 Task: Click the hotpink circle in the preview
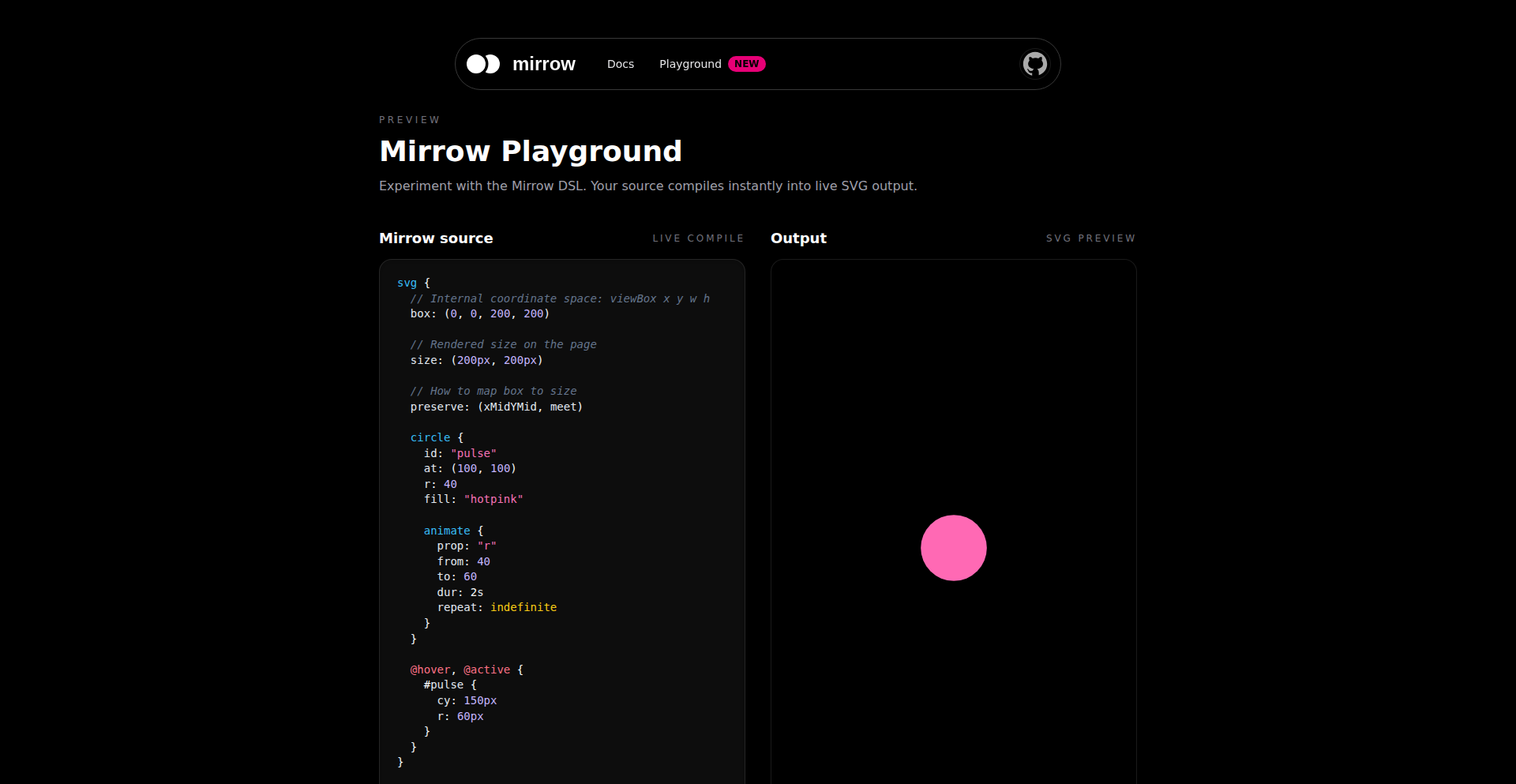tap(953, 548)
